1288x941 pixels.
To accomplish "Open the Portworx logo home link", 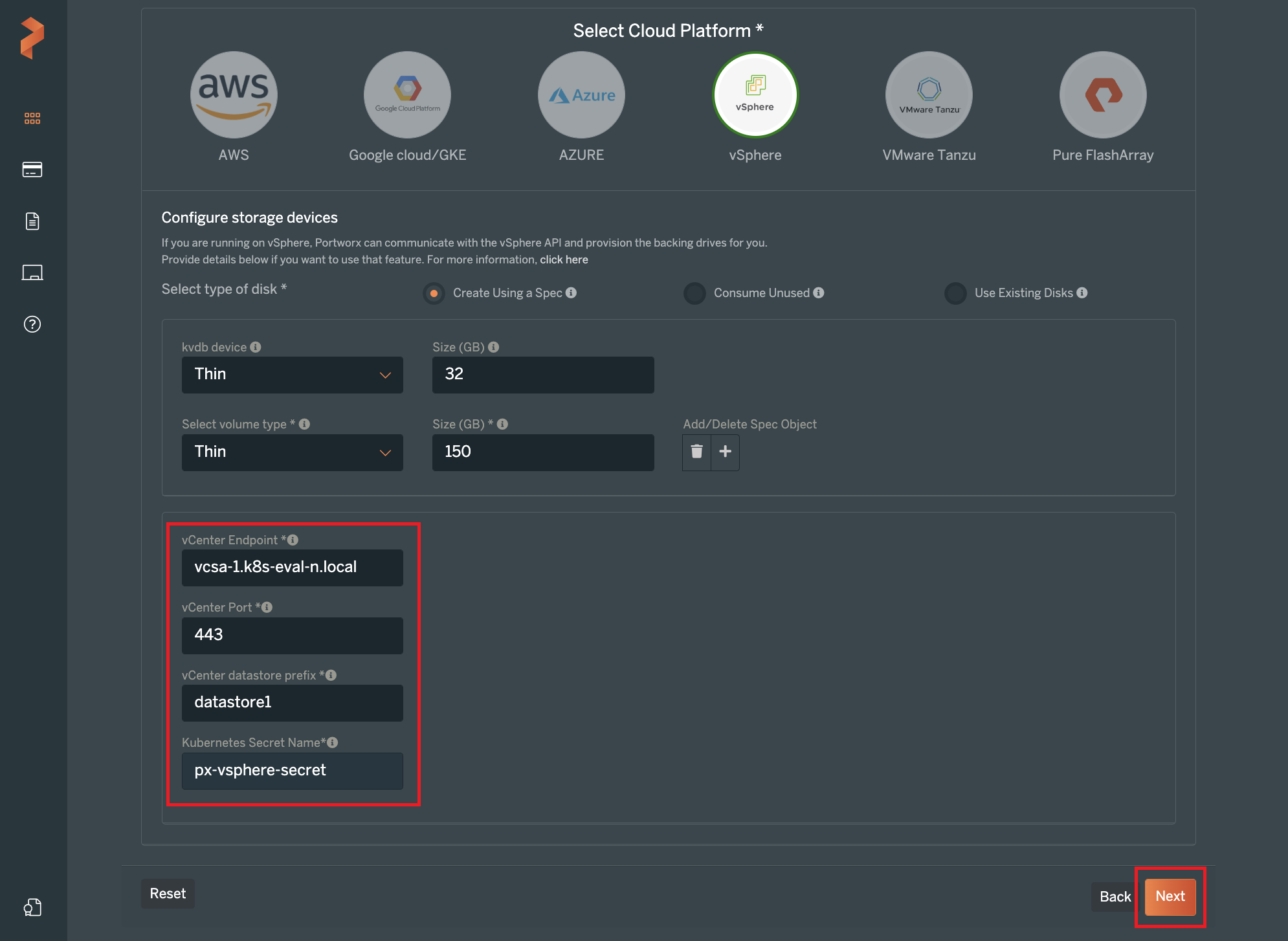I will pos(32,38).
